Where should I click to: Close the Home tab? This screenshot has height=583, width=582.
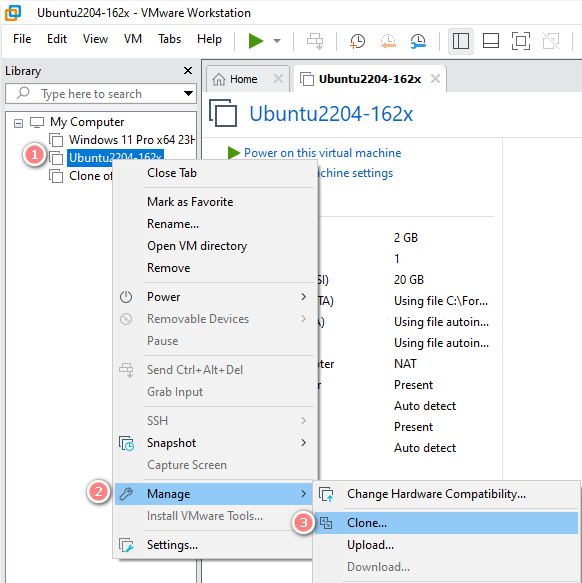(x=278, y=79)
